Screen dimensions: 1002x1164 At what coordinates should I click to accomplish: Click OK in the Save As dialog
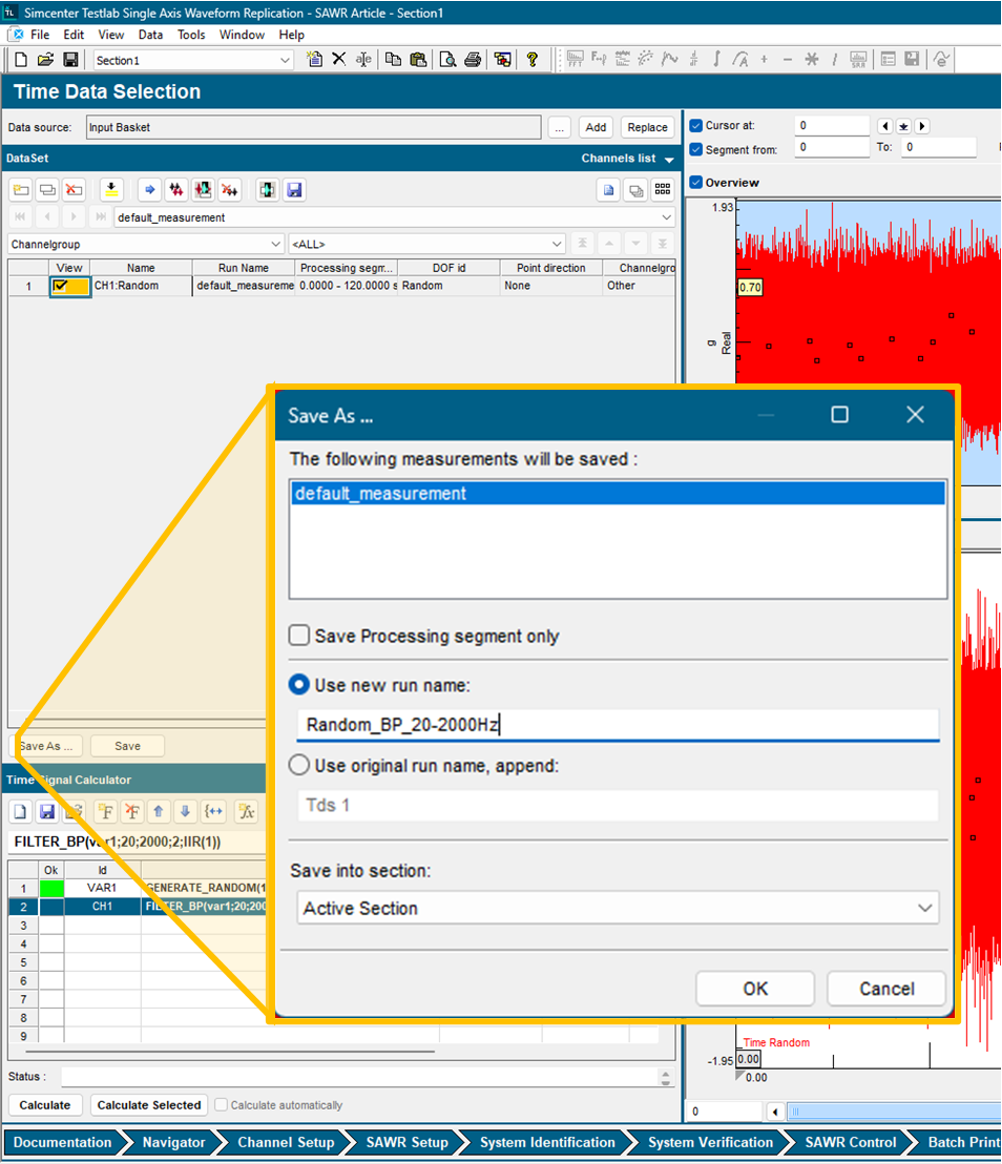[755, 988]
